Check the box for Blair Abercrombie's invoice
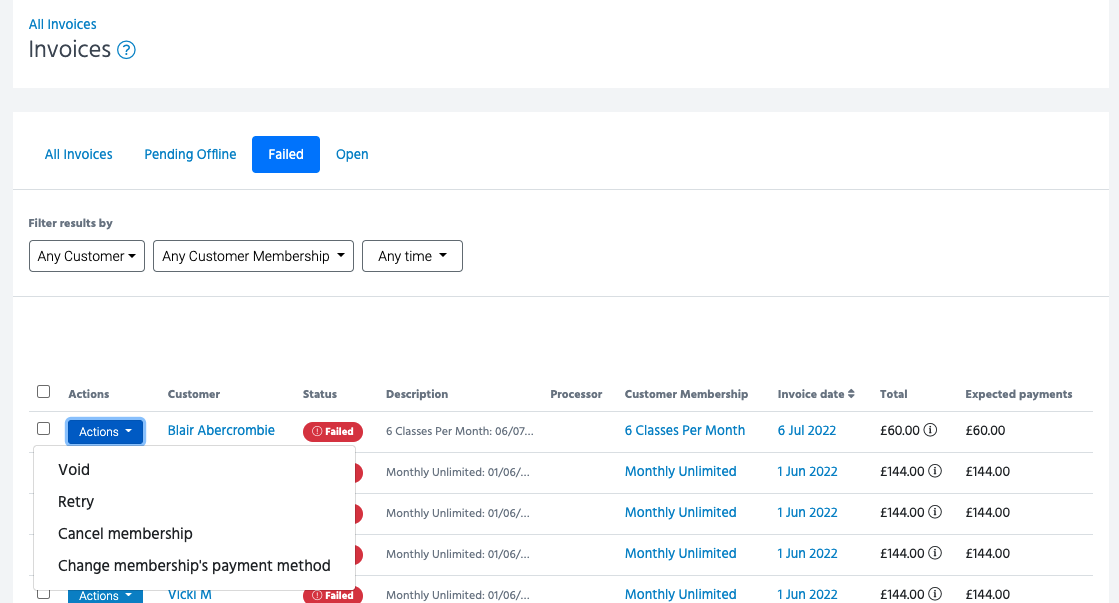Screen dimensions: 1119x603 (43, 429)
